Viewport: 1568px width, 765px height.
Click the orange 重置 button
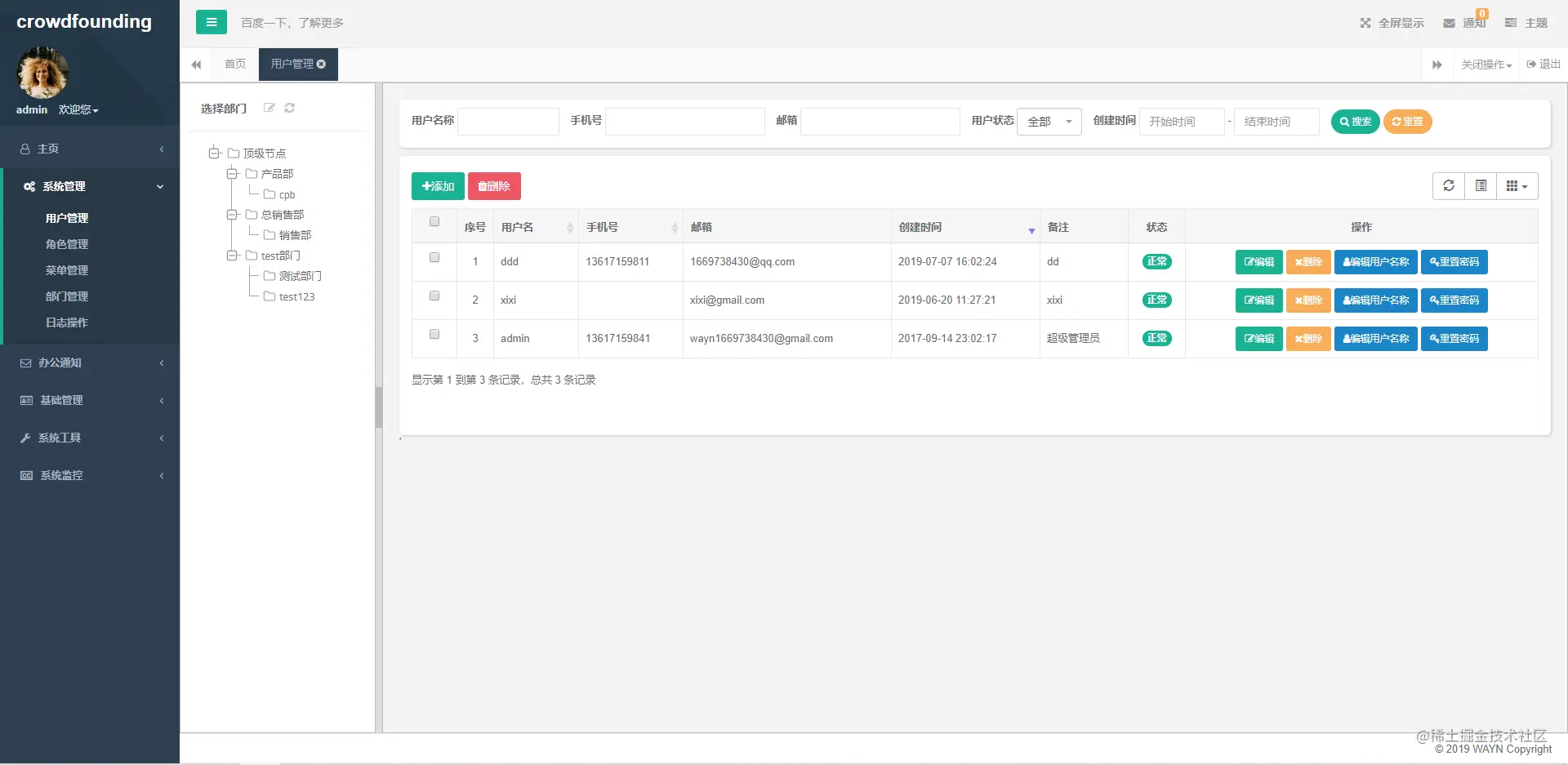(1408, 121)
